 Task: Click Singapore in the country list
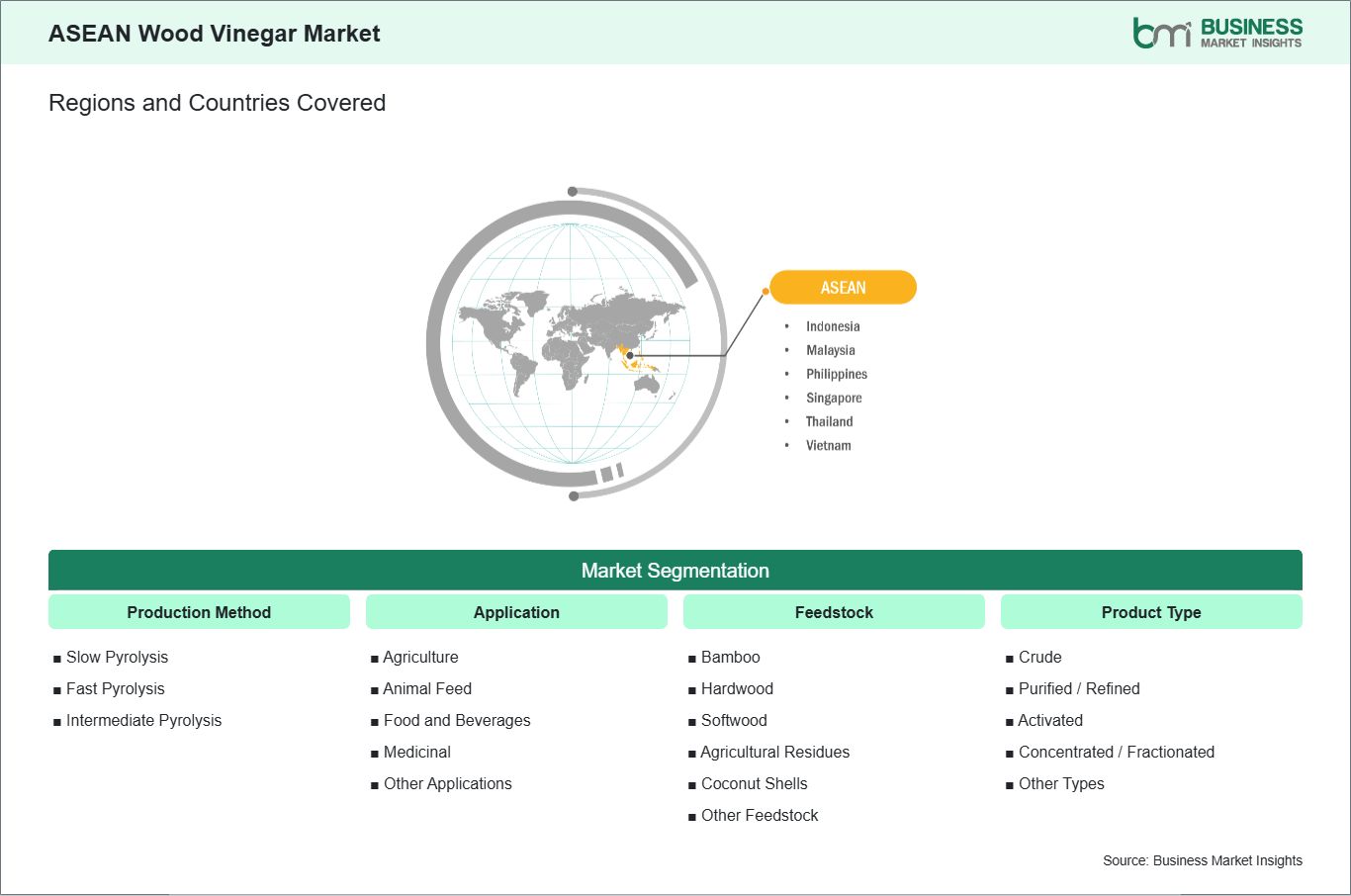point(834,398)
